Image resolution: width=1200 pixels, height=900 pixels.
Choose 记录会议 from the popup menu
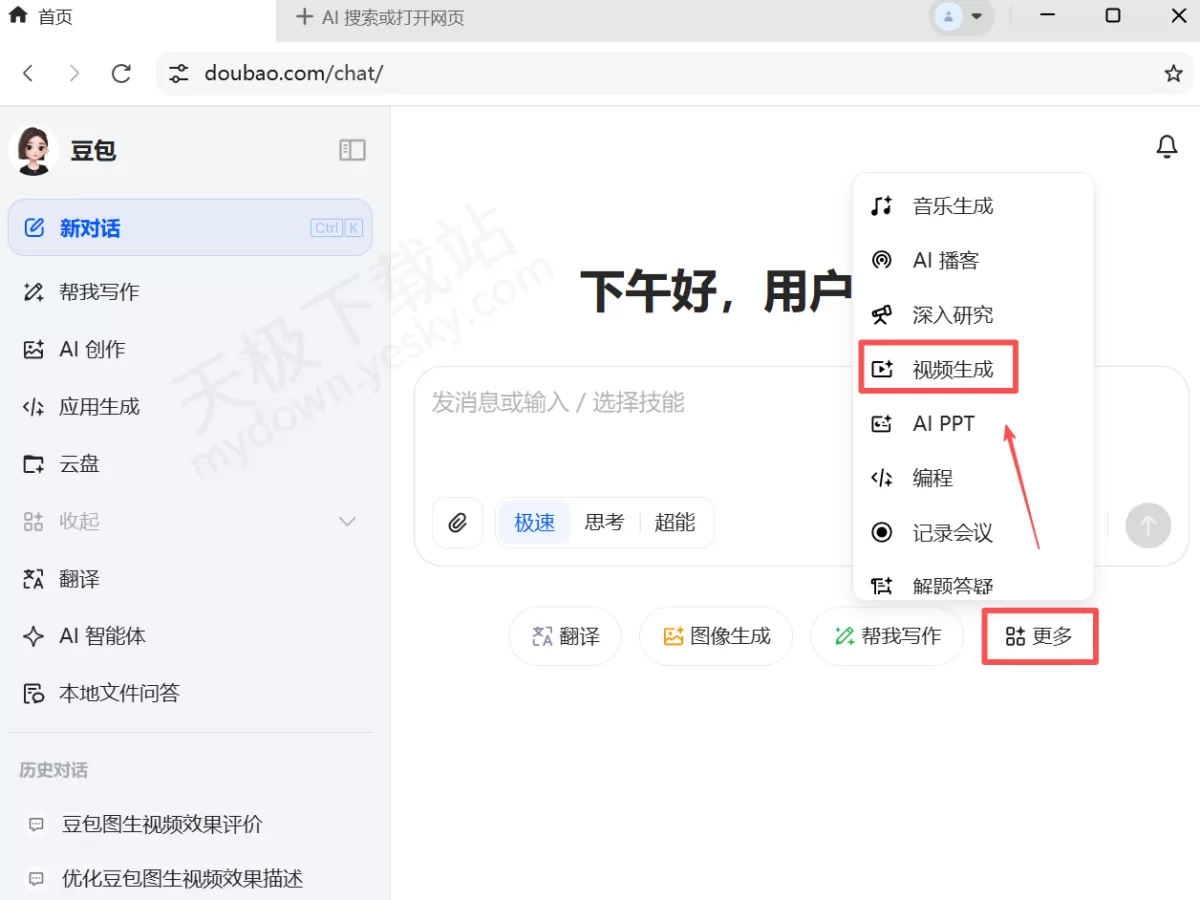[973, 533]
